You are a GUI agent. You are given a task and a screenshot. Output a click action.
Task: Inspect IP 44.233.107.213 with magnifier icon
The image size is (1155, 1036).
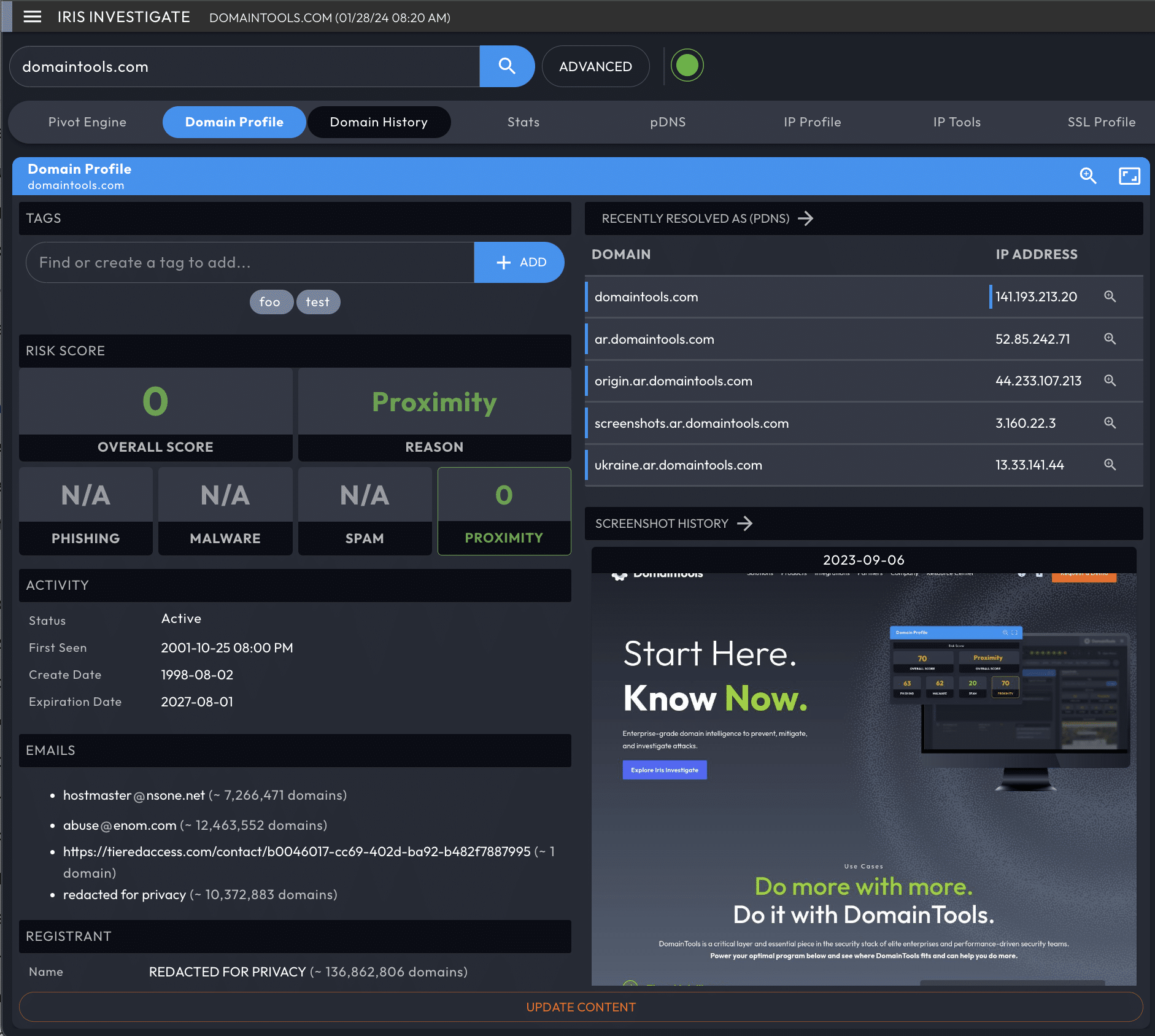point(1110,381)
